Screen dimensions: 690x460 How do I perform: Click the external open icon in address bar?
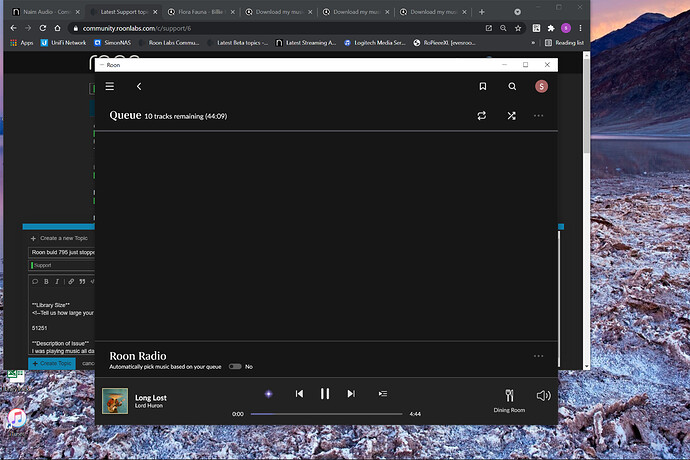[x=489, y=28]
